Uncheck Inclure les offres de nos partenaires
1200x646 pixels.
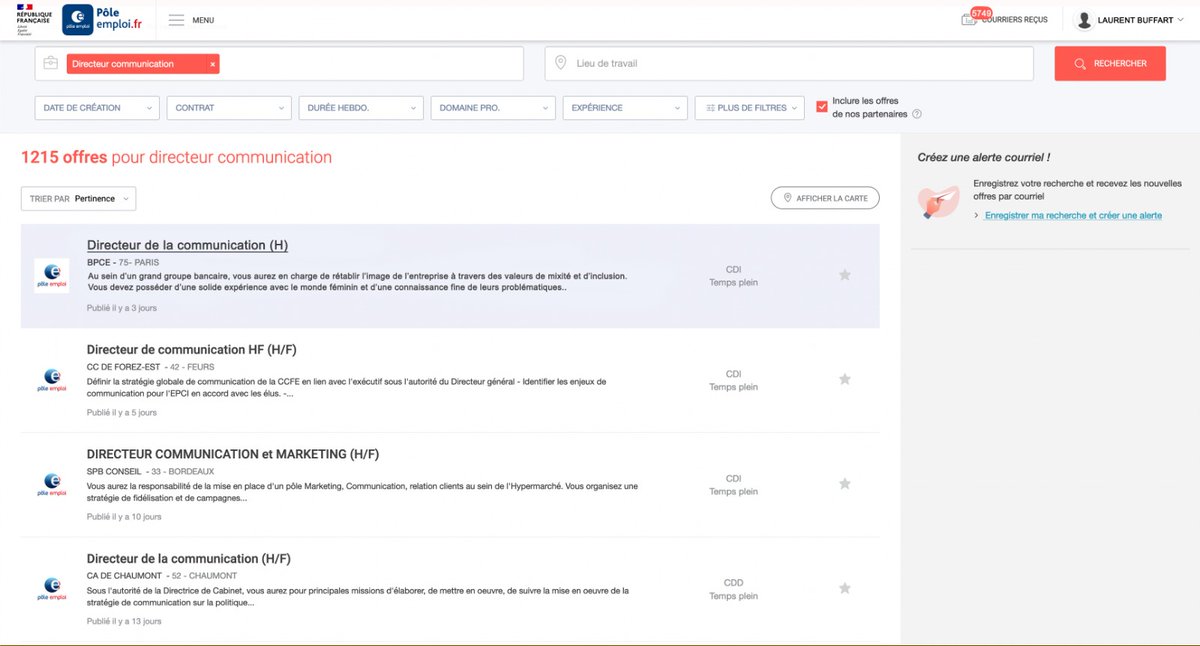(822, 105)
